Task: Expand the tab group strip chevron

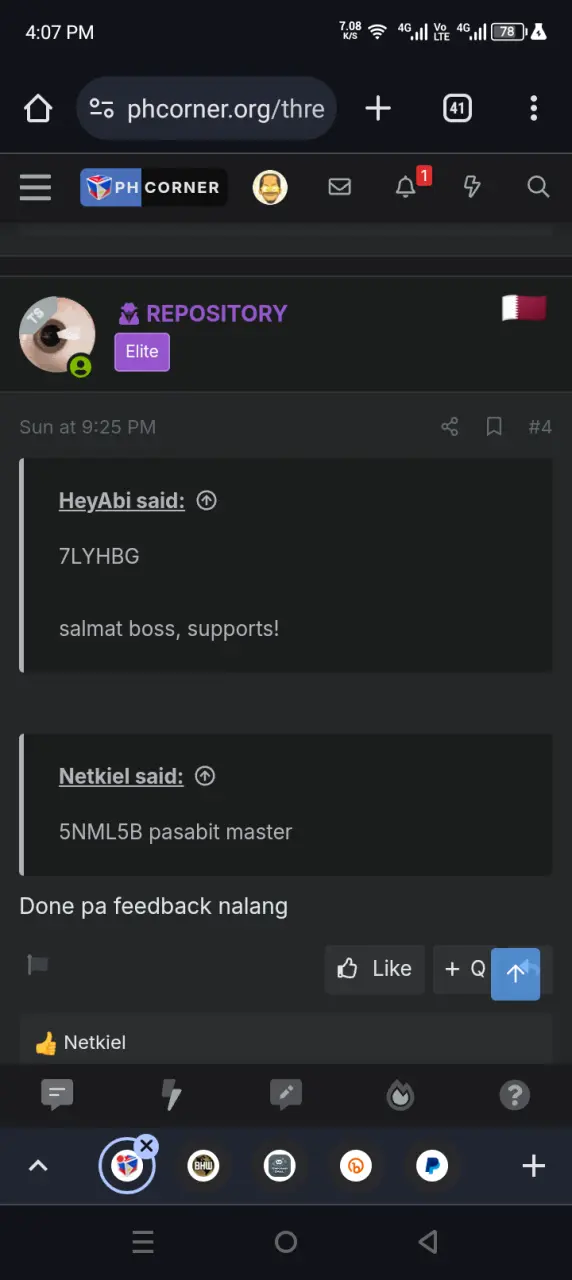Action: [x=38, y=1166]
